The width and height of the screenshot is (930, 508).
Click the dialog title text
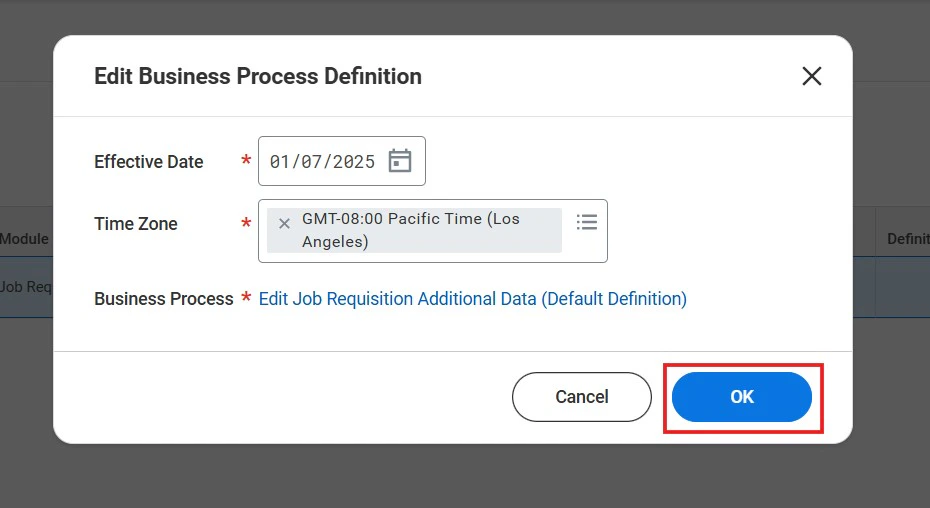click(x=257, y=76)
